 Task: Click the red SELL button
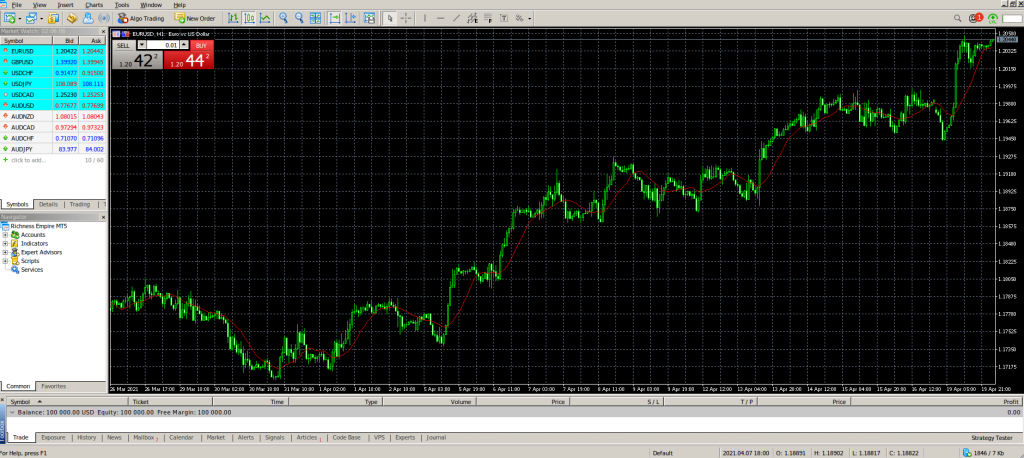pyautogui.click(x=123, y=45)
